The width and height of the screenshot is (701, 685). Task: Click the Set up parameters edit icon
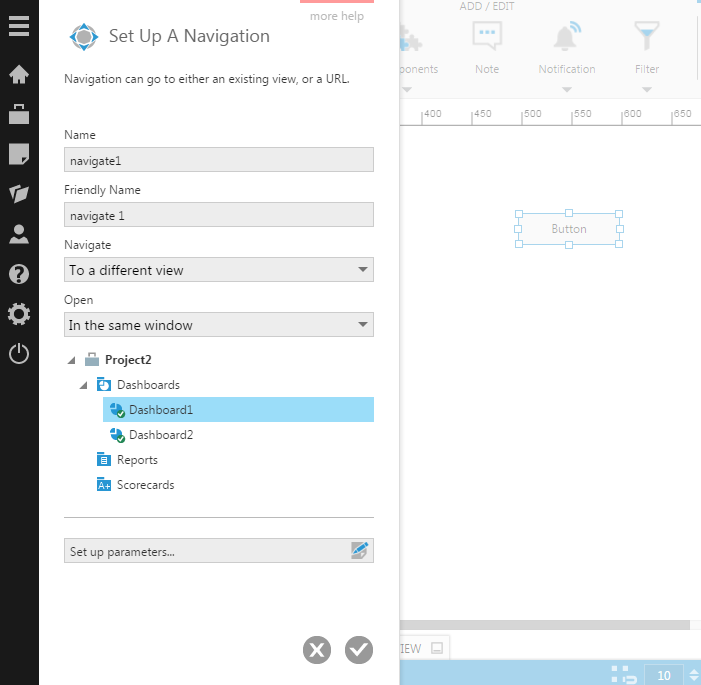click(360, 550)
